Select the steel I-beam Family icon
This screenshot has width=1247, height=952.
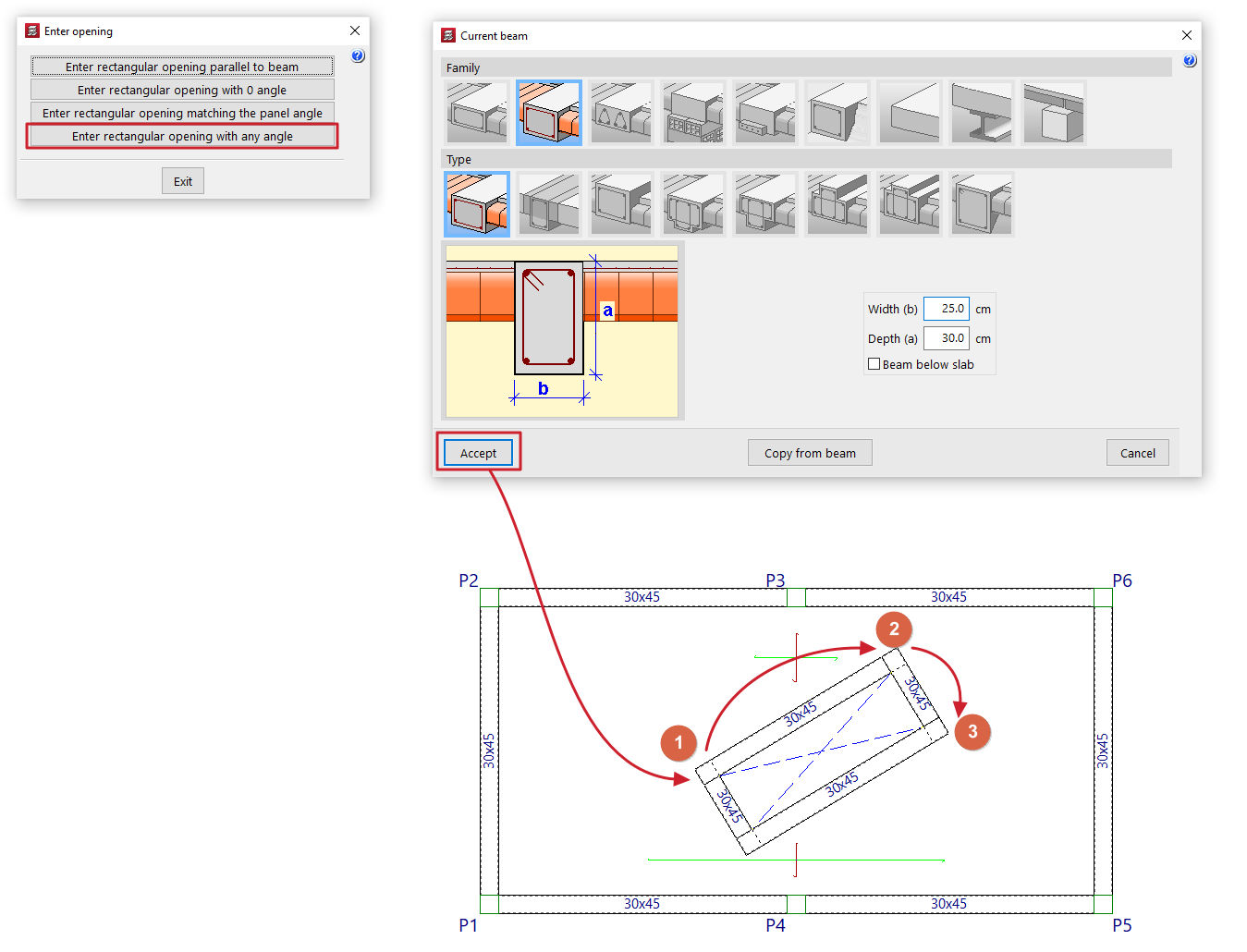[x=982, y=113]
